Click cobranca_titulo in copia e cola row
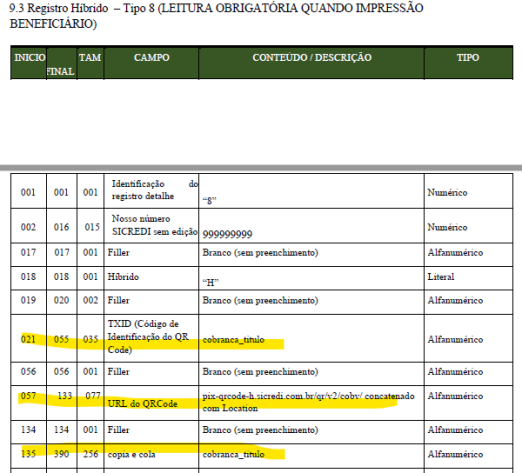 click(233, 454)
